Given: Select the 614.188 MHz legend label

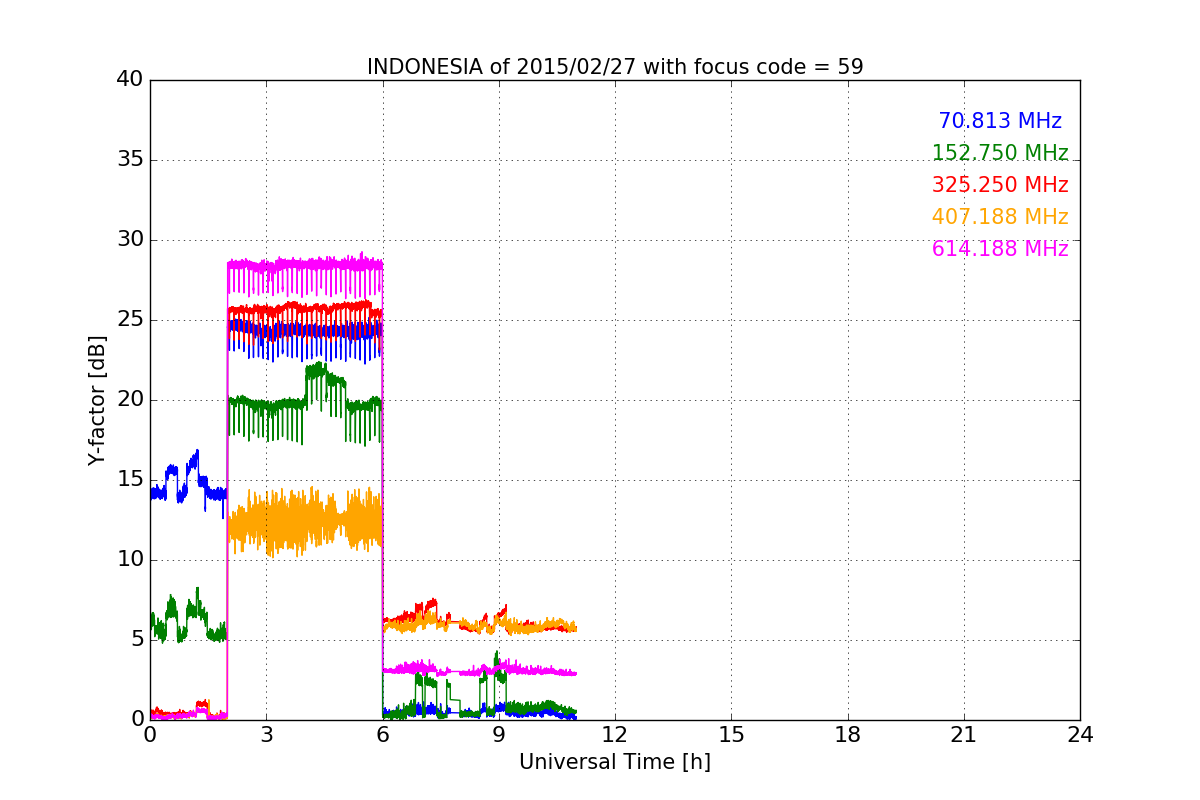Looking at the screenshot, I should (1000, 249).
